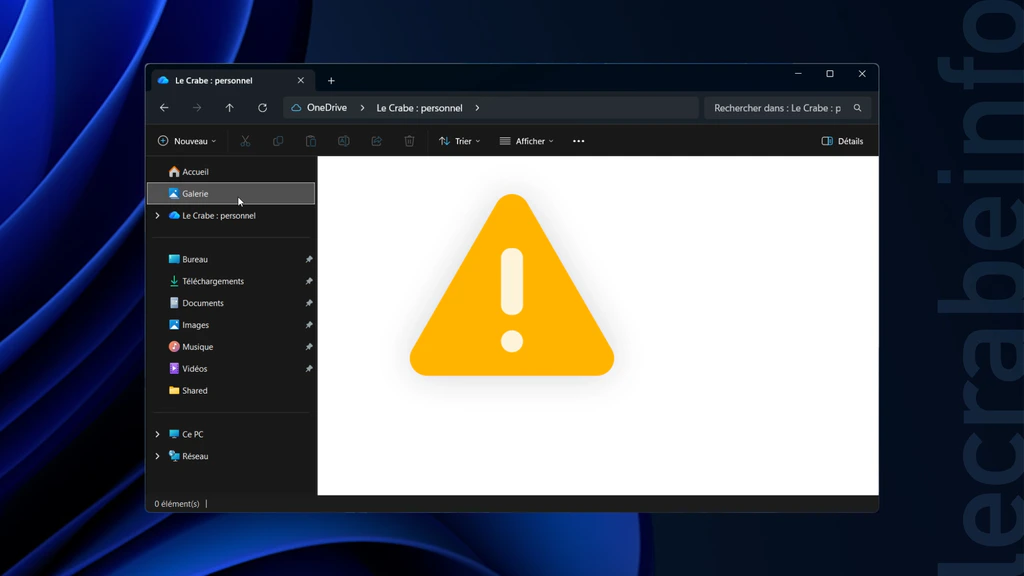Click the Copy icon in toolbar
Image resolution: width=1024 pixels, height=576 pixels.
278,141
